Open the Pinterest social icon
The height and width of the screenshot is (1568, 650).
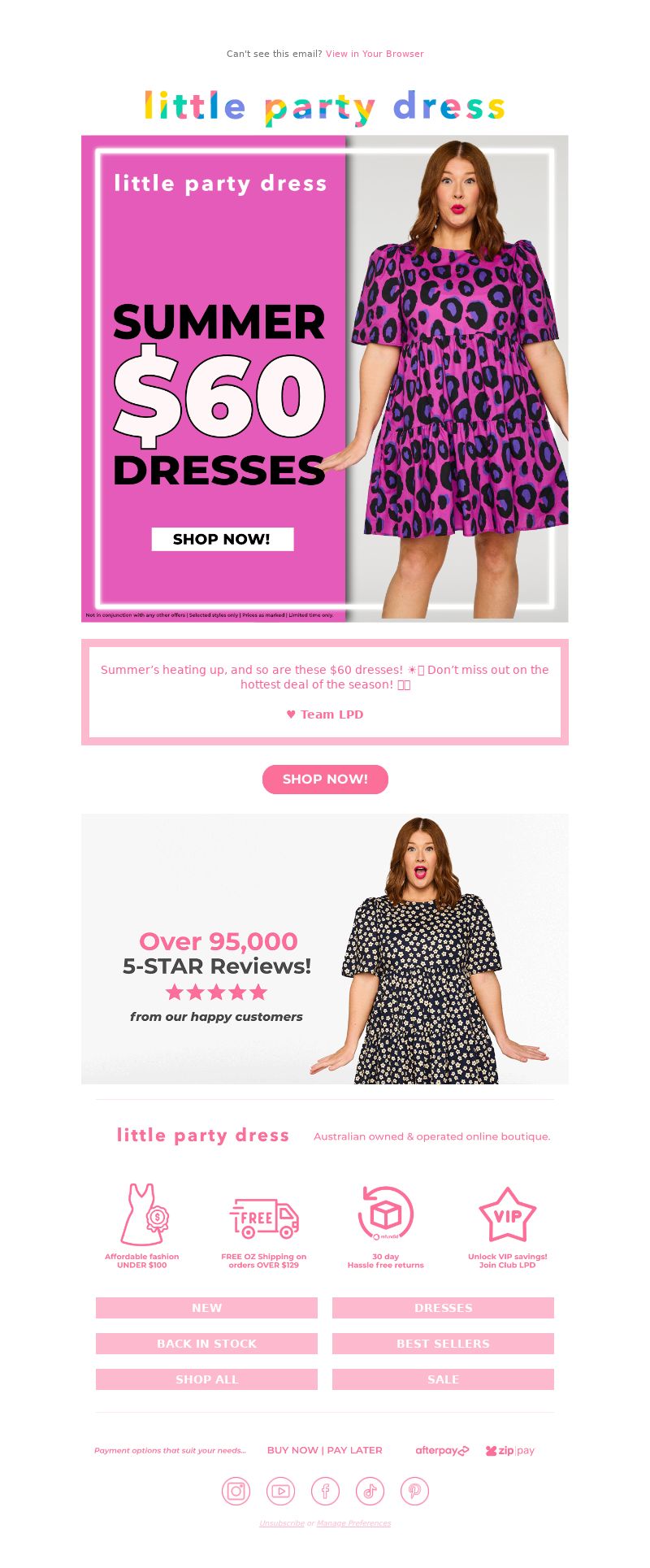(414, 1491)
